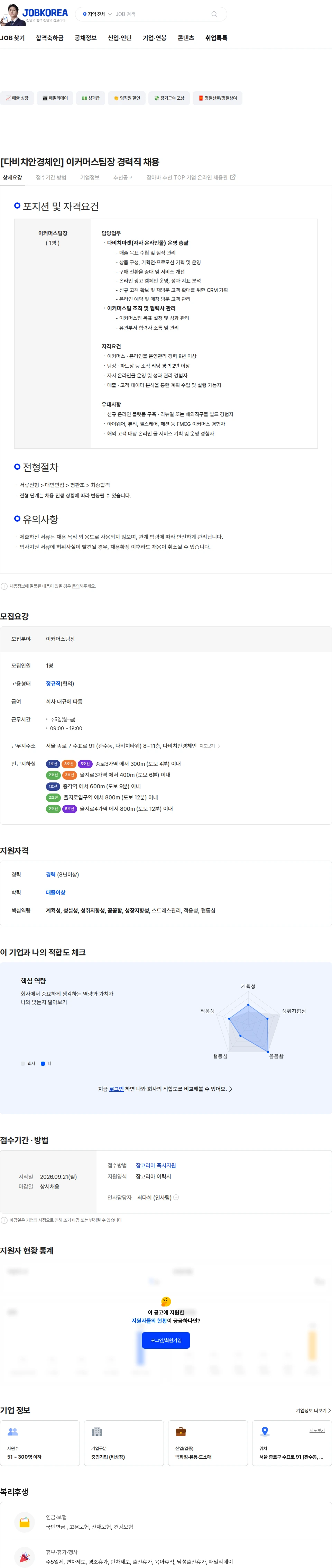Image resolution: width=332 pixels, height=1568 pixels.
Task: Open the 기업·연봉 menu
Action: tap(155, 38)
